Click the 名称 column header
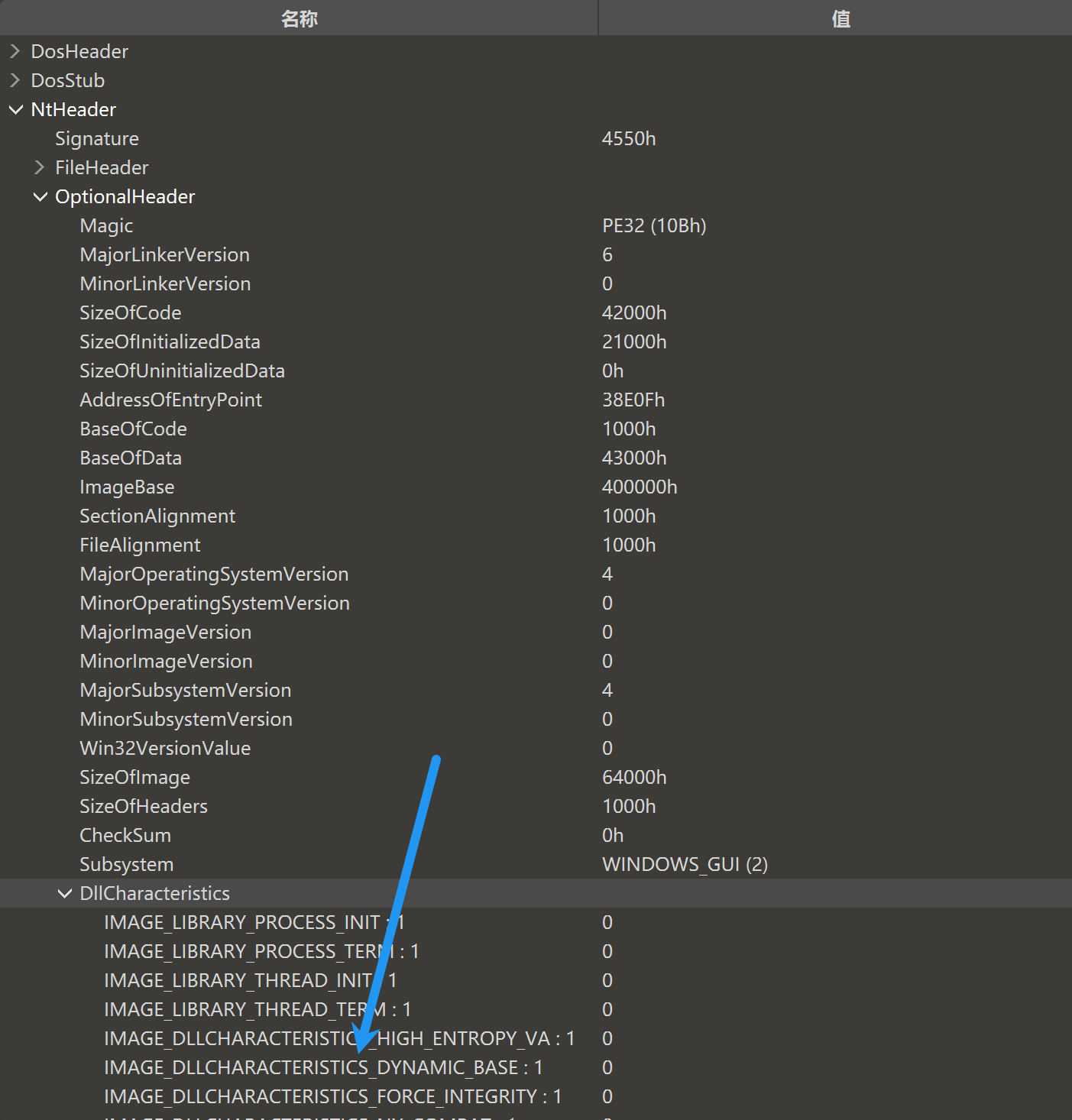The width and height of the screenshot is (1072, 1120). (300, 18)
